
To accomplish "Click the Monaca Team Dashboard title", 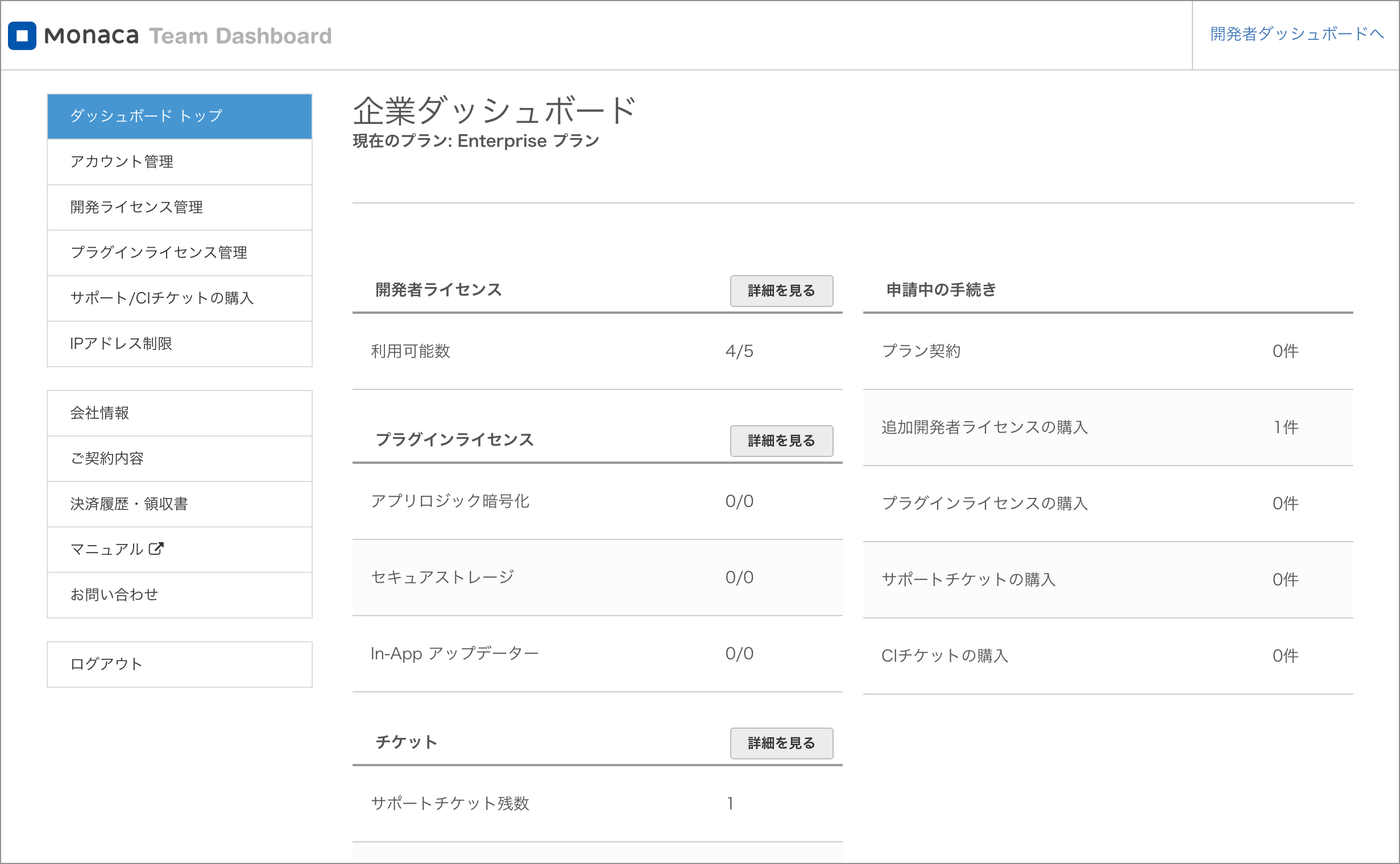I will point(188,35).
